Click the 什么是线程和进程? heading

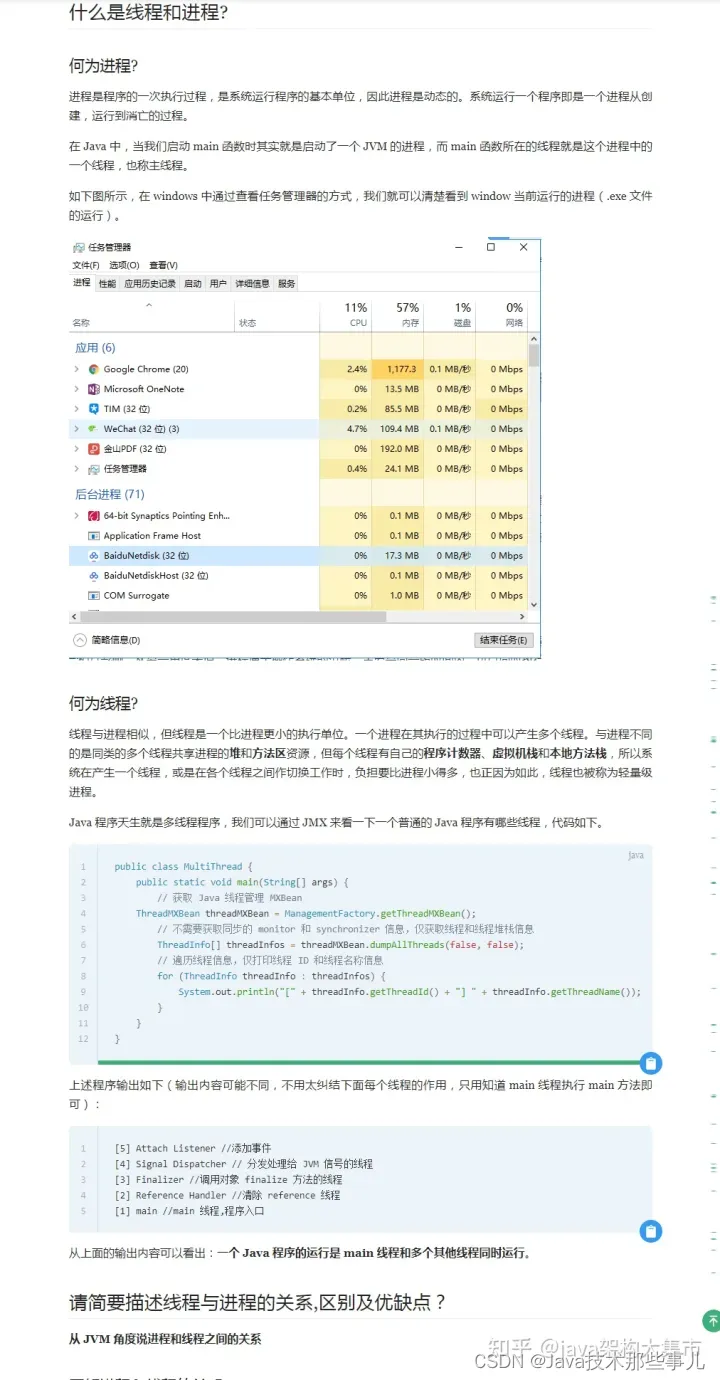(148, 12)
